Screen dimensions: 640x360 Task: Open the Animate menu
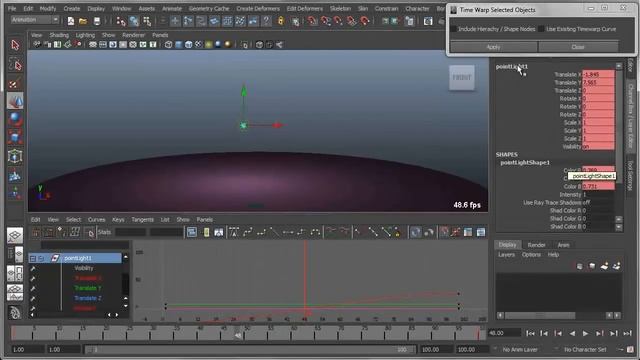(x=172, y=9)
